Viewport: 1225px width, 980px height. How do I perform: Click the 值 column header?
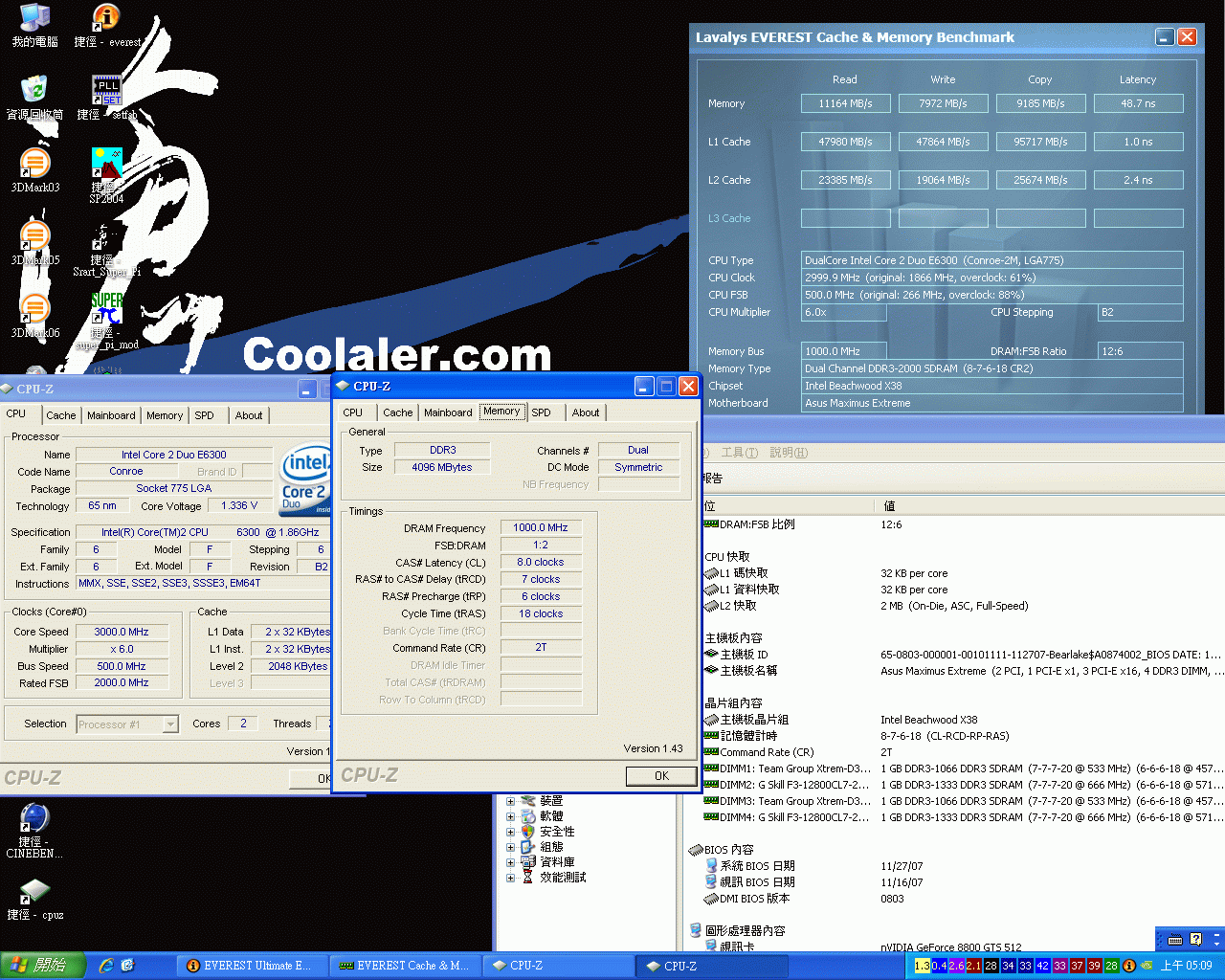tap(1049, 505)
